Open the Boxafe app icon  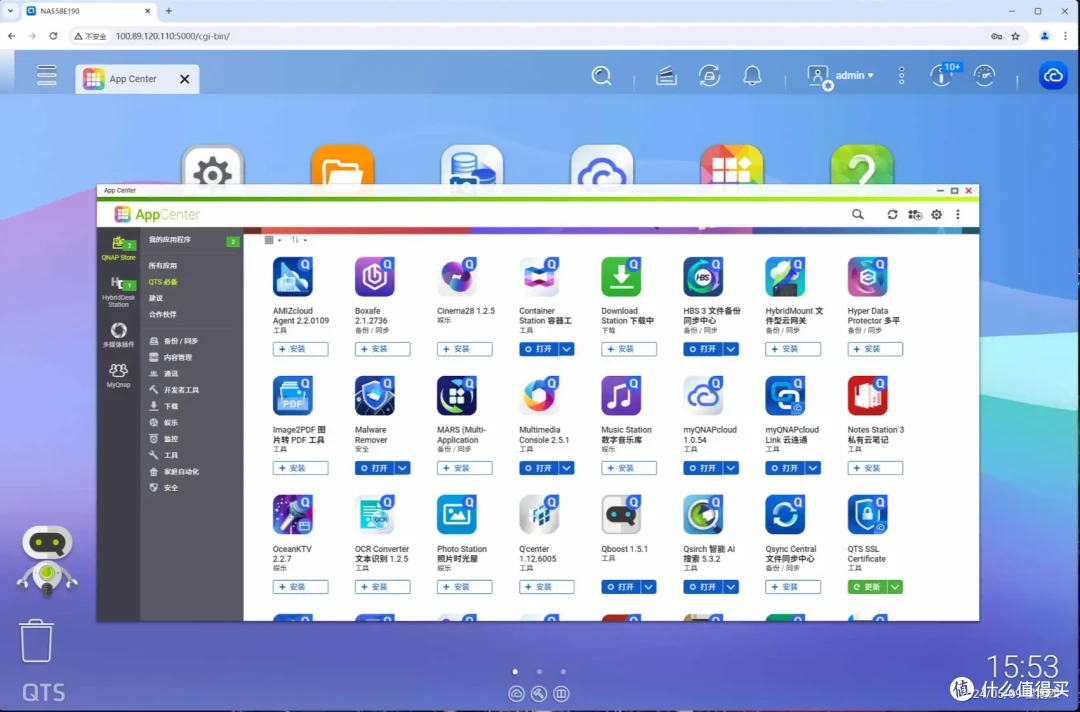pyautogui.click(x=375, y=277)
